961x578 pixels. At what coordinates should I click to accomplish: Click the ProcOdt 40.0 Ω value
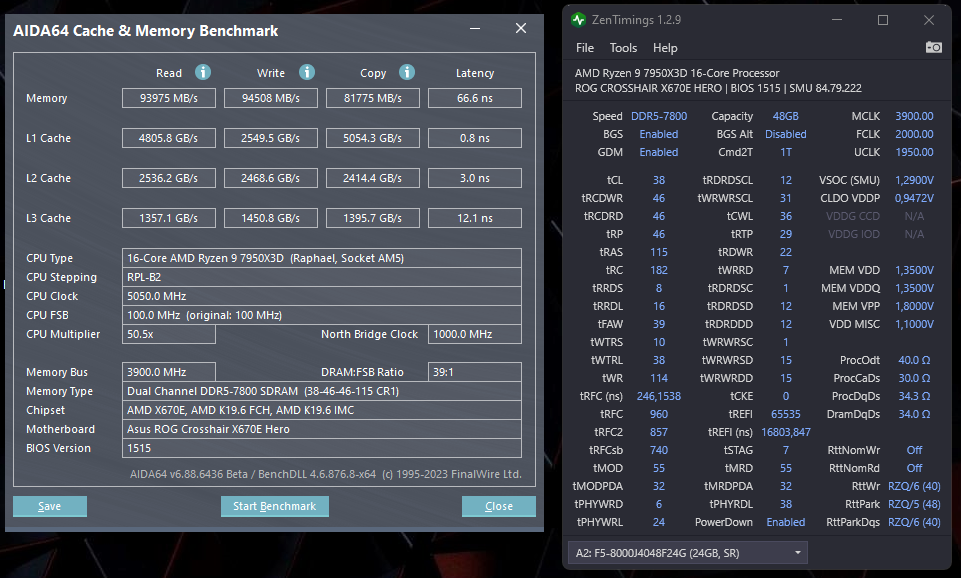914,360
